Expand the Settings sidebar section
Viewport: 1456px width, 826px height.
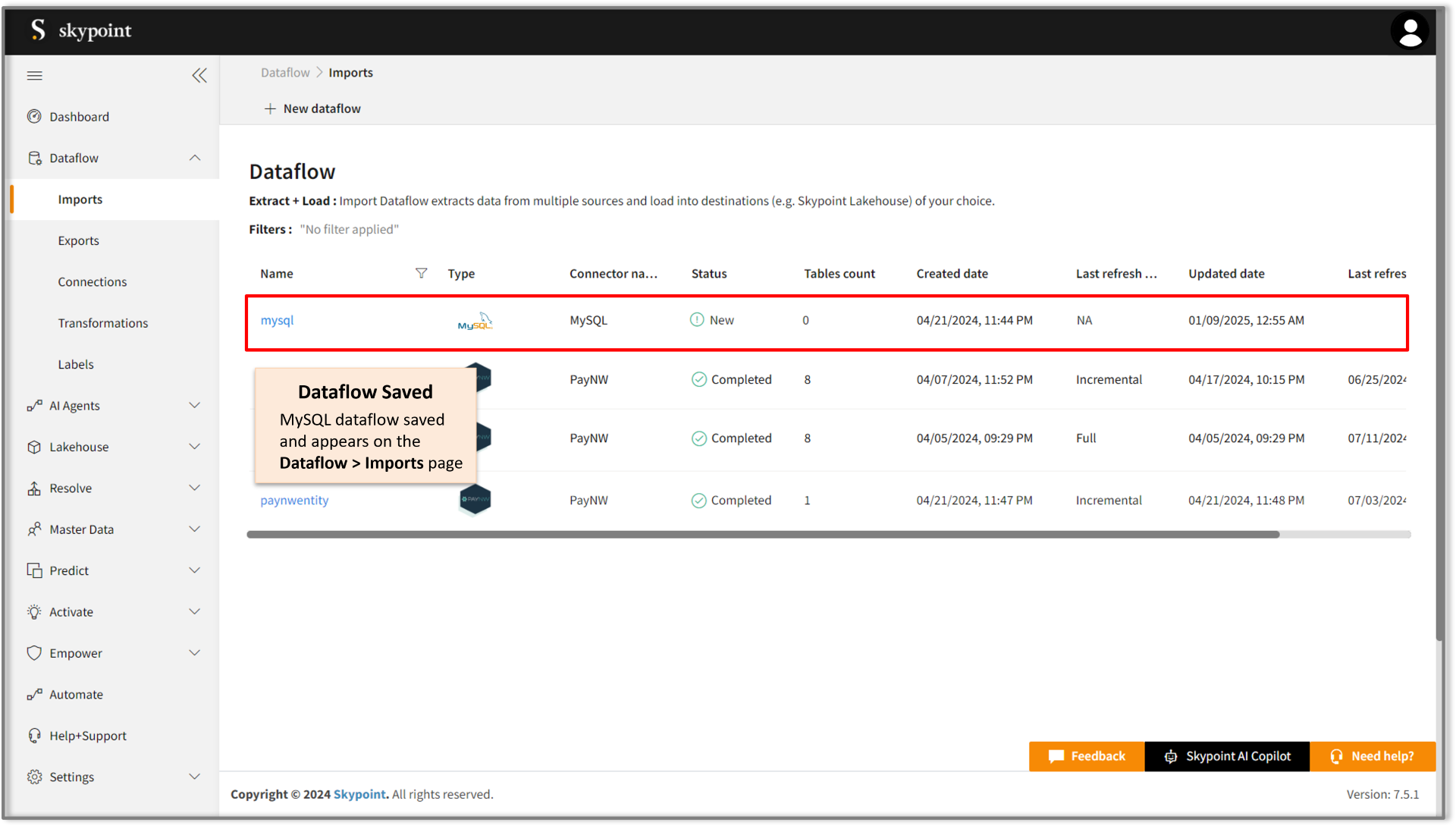[x=195, y=777]
